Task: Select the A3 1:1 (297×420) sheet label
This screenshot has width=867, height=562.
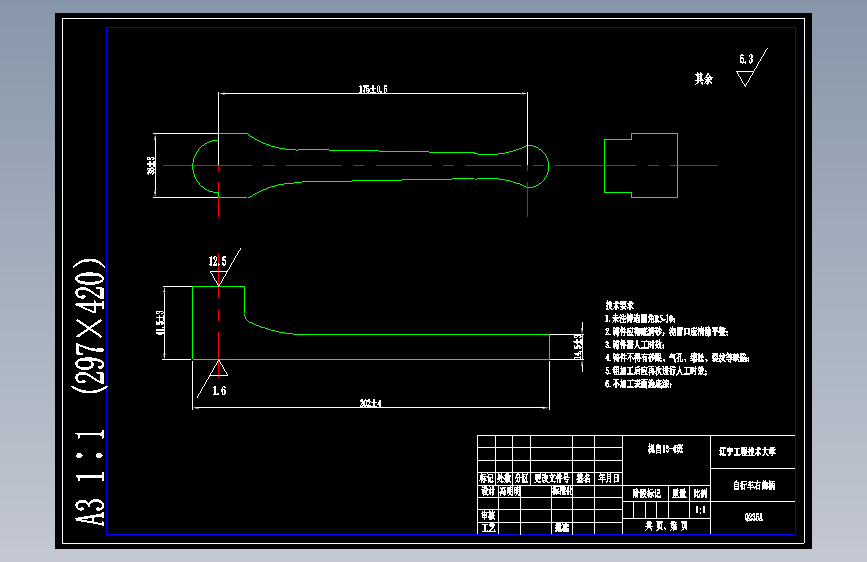Action: point(89,392)
